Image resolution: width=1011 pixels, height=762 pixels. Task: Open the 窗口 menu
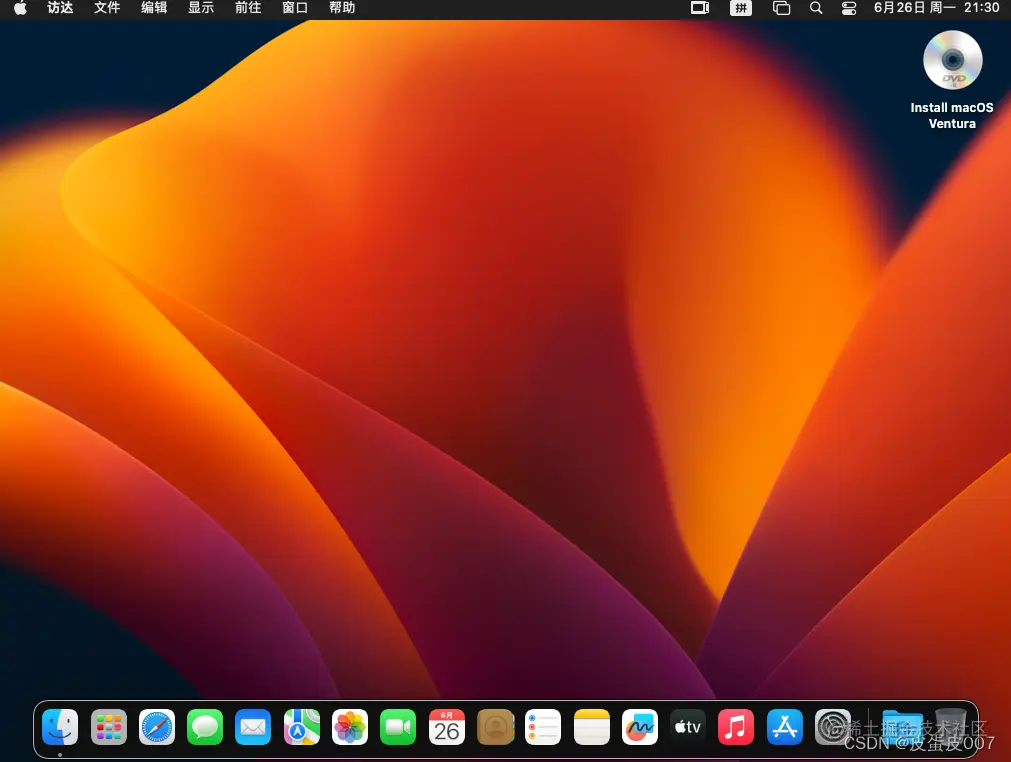click(x=295, y=8)
